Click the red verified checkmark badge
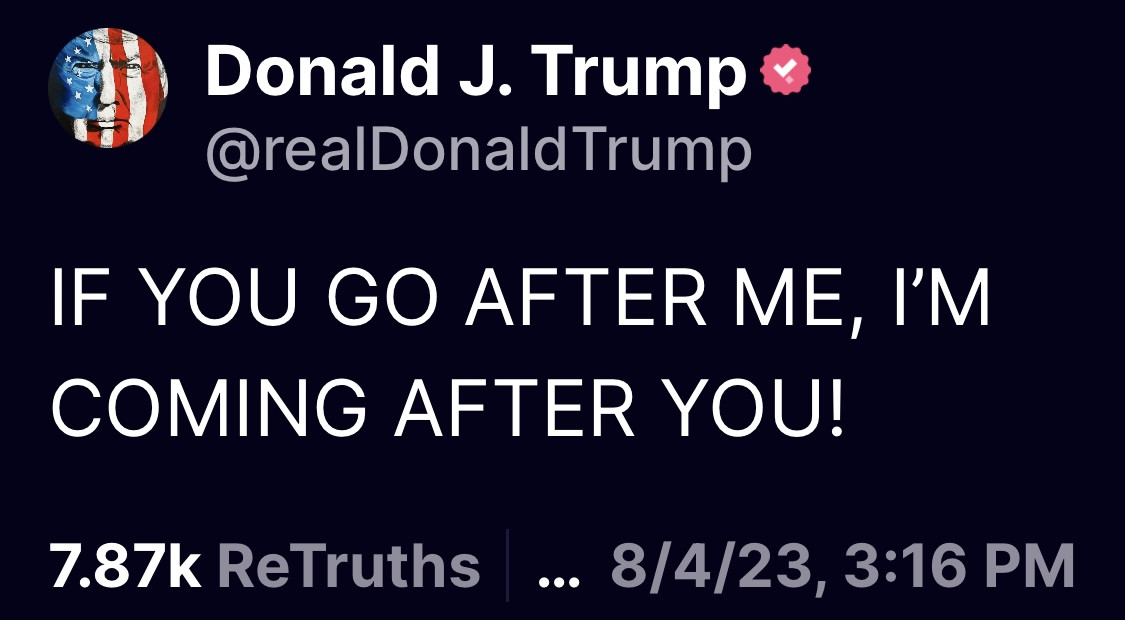This screenshot has height=620, width=1125. point(785,71)
